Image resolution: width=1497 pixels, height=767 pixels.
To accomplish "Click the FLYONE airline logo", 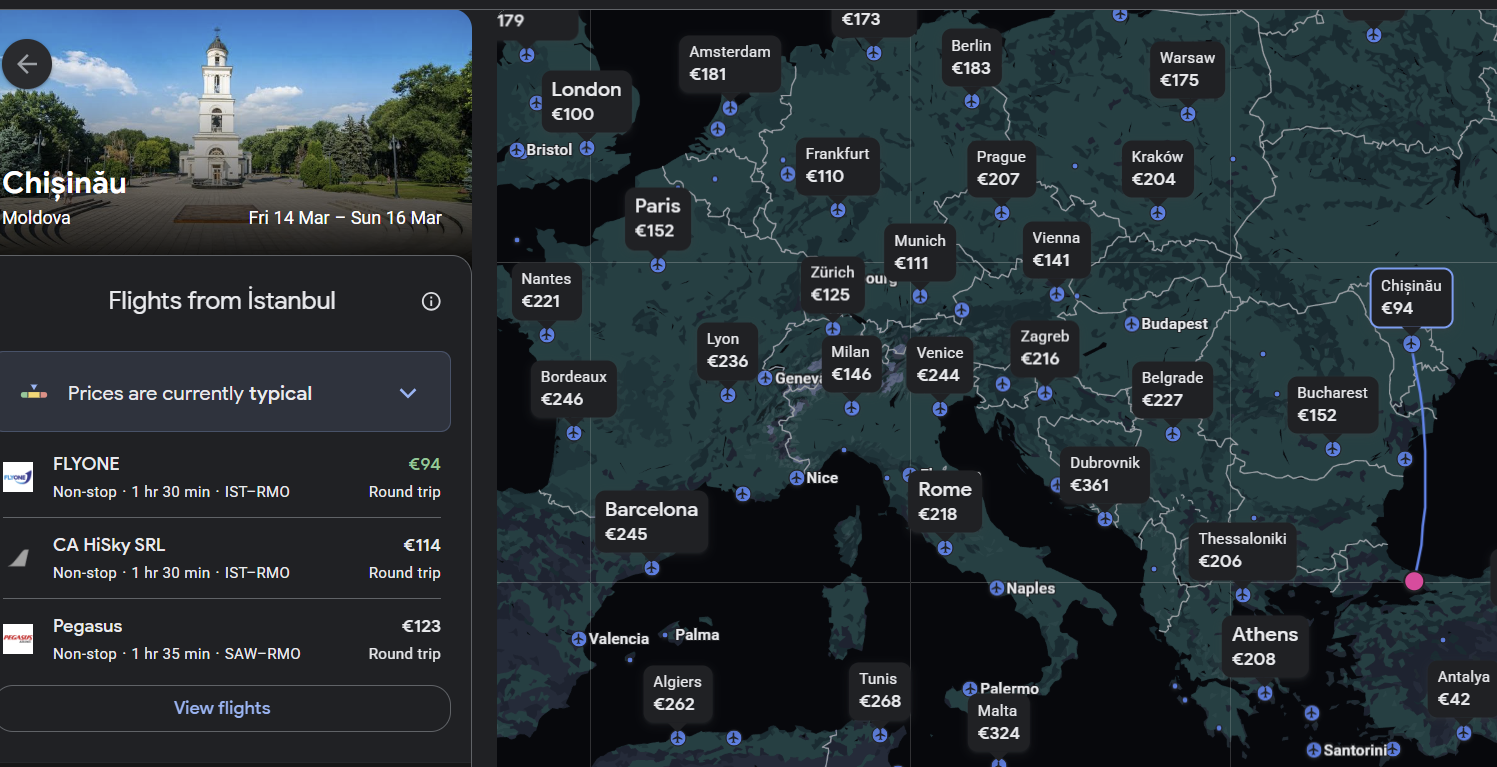I will 18,477.
